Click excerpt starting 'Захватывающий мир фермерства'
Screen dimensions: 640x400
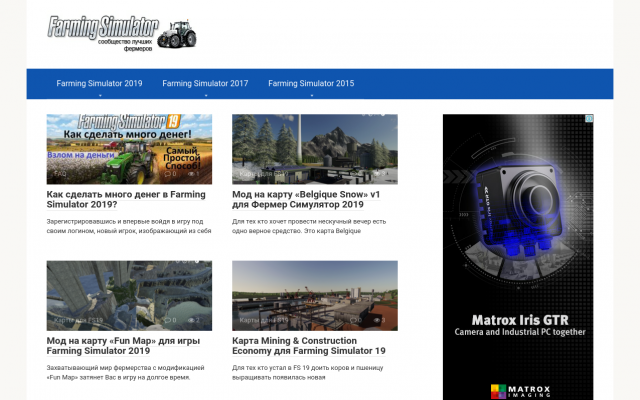coord(125,372)
